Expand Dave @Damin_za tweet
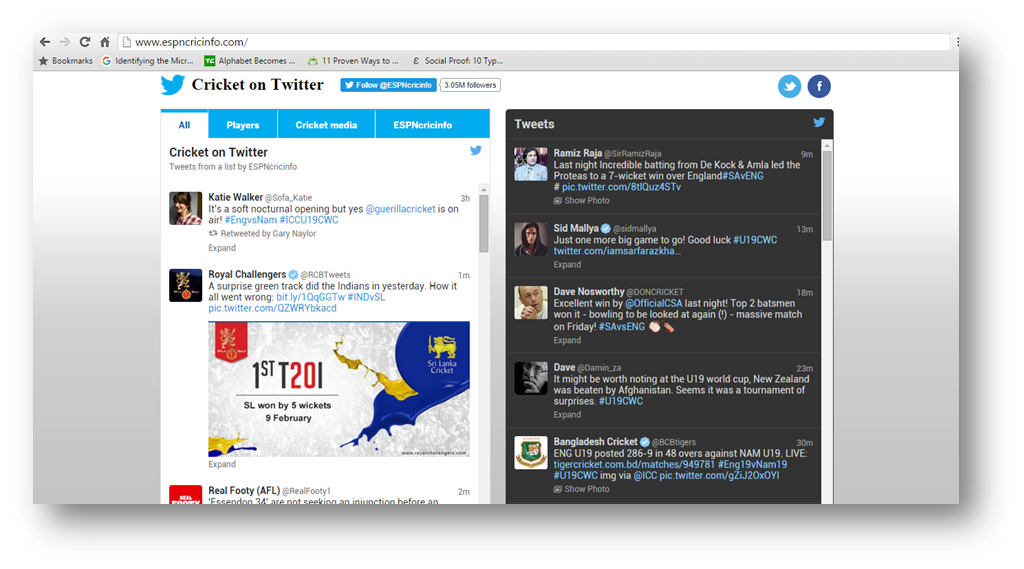This screenshot has height=569, width=1024. (x=567, y=415)
